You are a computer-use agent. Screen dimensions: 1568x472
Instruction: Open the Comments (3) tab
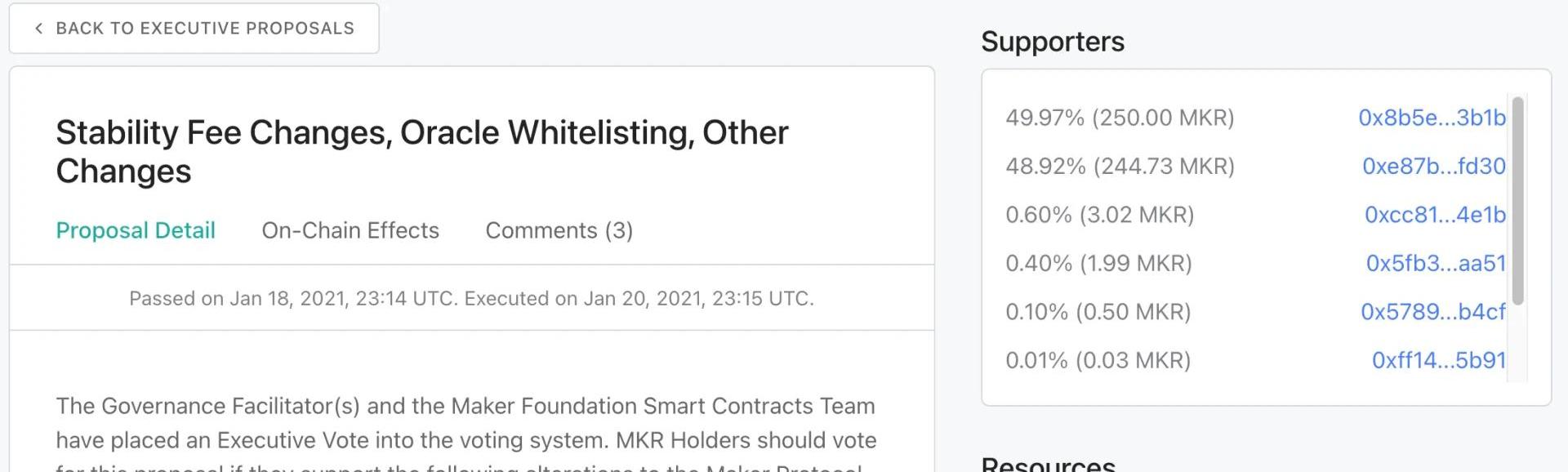[559, 230]
